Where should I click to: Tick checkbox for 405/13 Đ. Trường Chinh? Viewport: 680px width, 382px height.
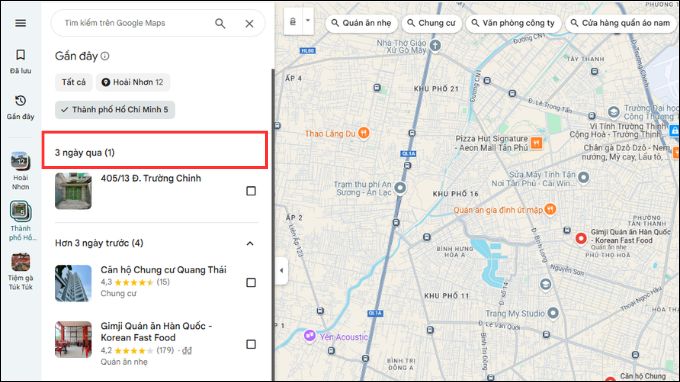[251, 191]
